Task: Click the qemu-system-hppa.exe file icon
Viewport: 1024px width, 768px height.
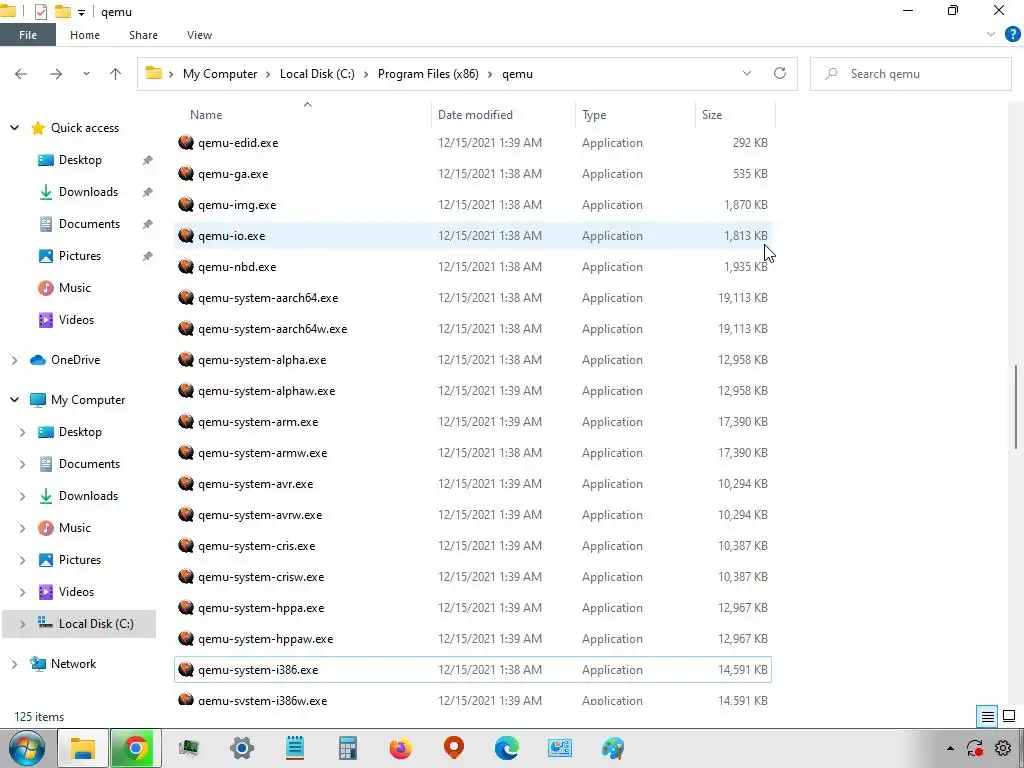Action: pos(186,608)
